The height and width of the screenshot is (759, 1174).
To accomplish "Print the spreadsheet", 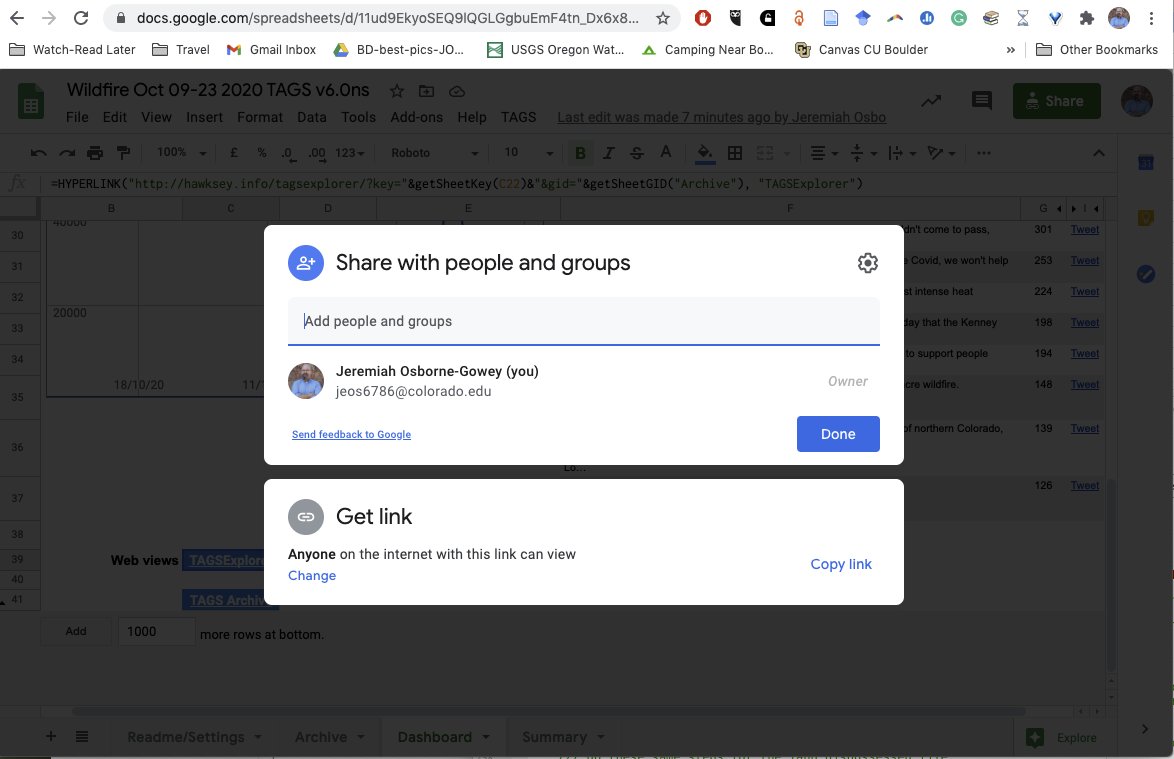I will coord(95,153).
